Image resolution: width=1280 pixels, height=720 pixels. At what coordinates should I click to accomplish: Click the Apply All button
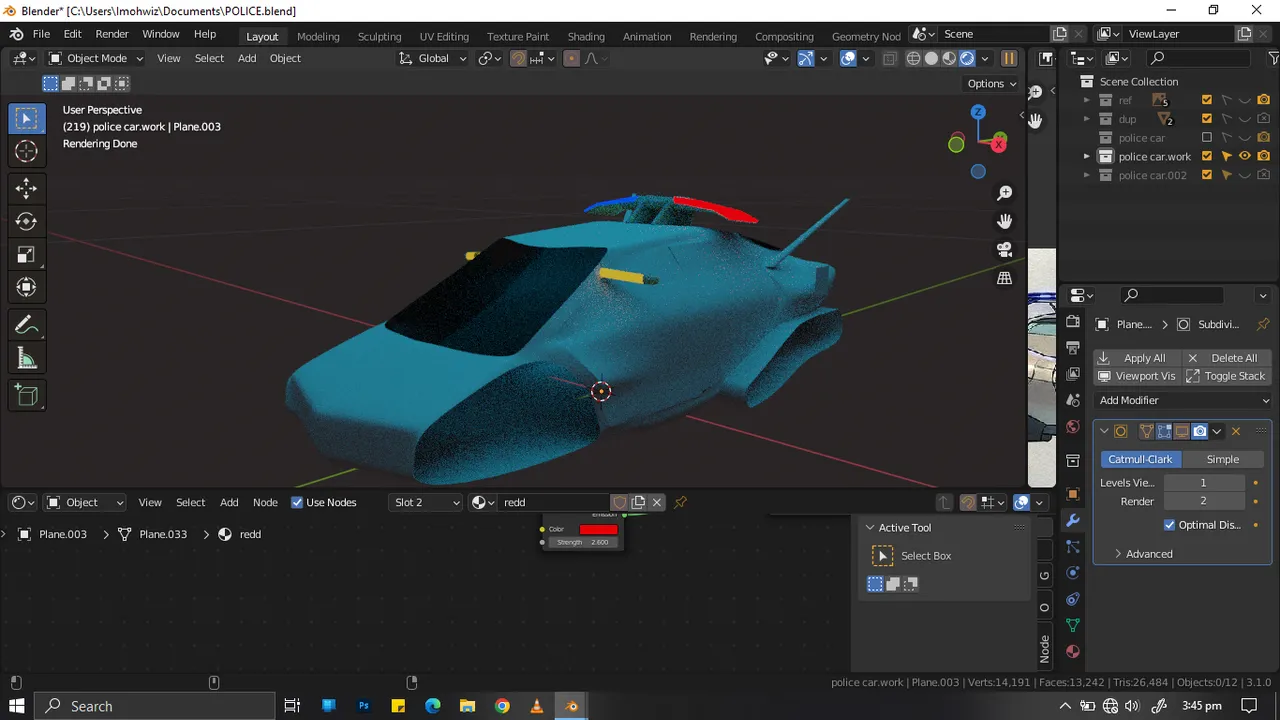tap(1135, 358)
